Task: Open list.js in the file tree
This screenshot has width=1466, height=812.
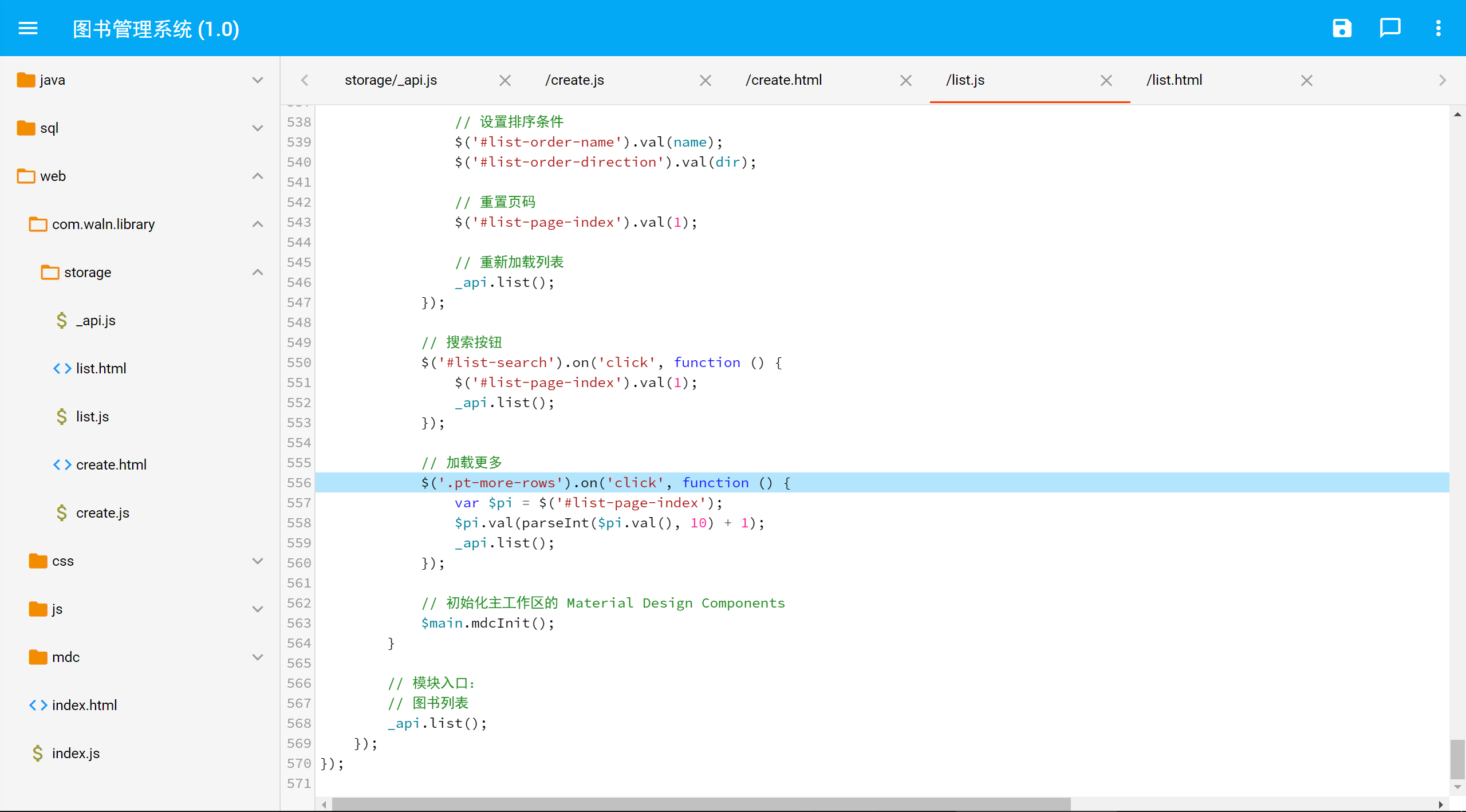Action: click(92, 417)
